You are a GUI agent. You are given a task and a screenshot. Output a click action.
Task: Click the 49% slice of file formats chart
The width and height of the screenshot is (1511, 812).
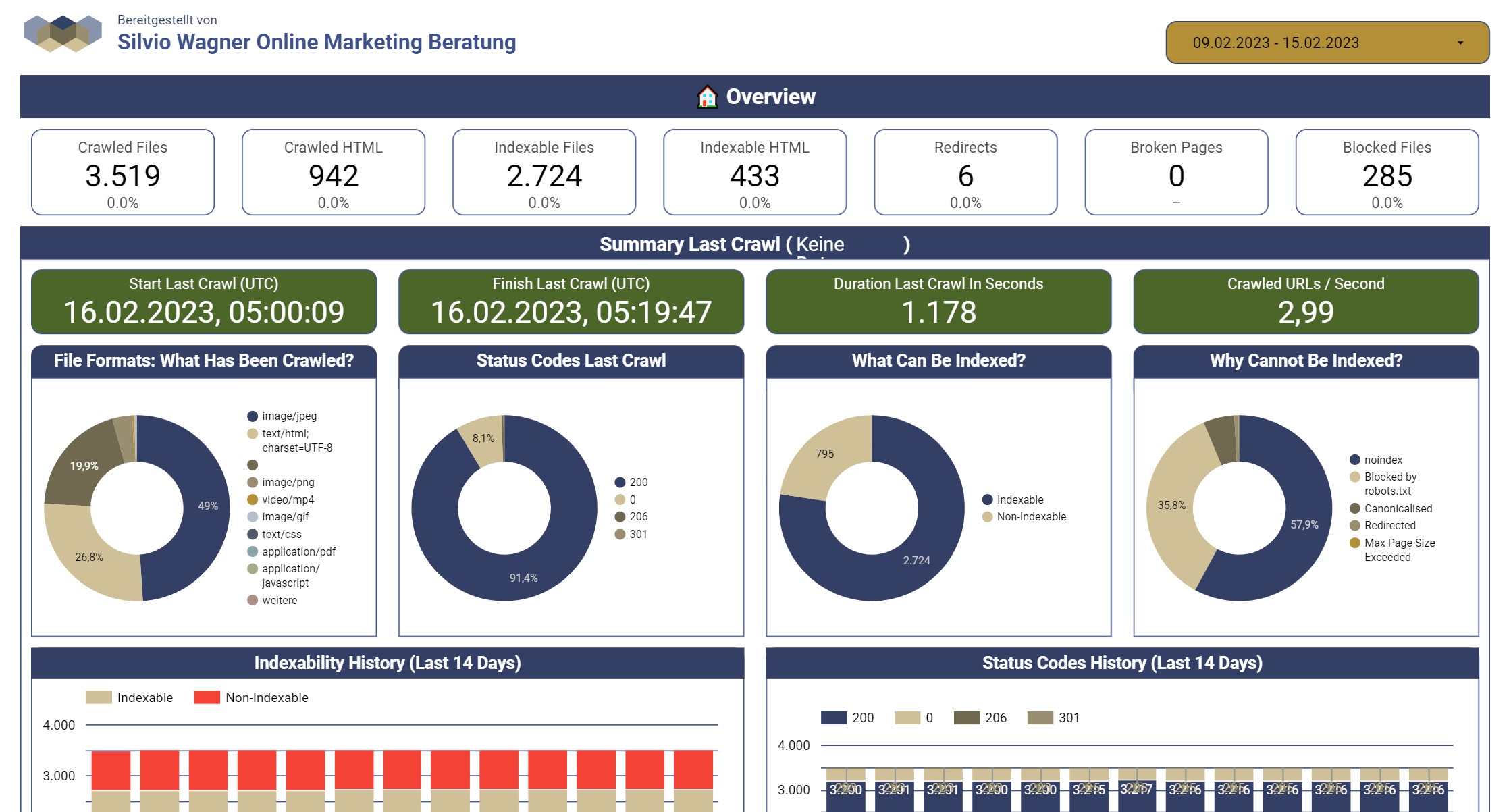click(207, 506)
